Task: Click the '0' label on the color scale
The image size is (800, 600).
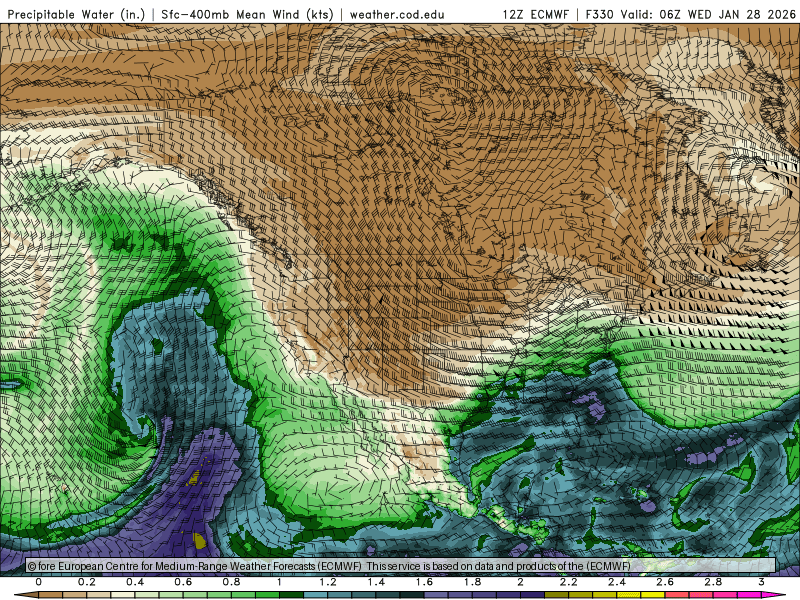Action: point(39,582)
